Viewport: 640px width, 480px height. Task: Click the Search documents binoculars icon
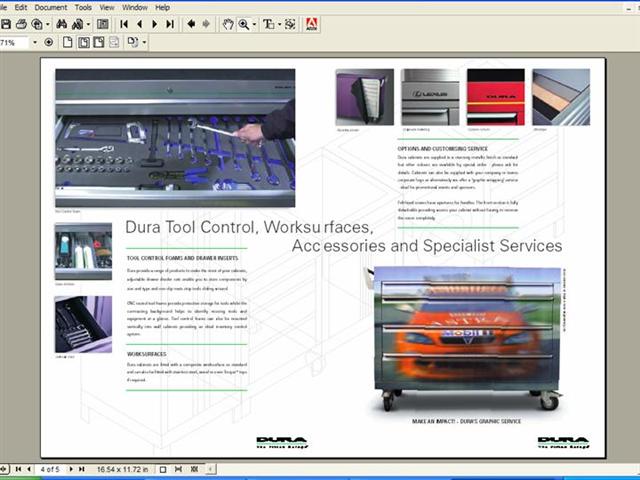(77, 24)
